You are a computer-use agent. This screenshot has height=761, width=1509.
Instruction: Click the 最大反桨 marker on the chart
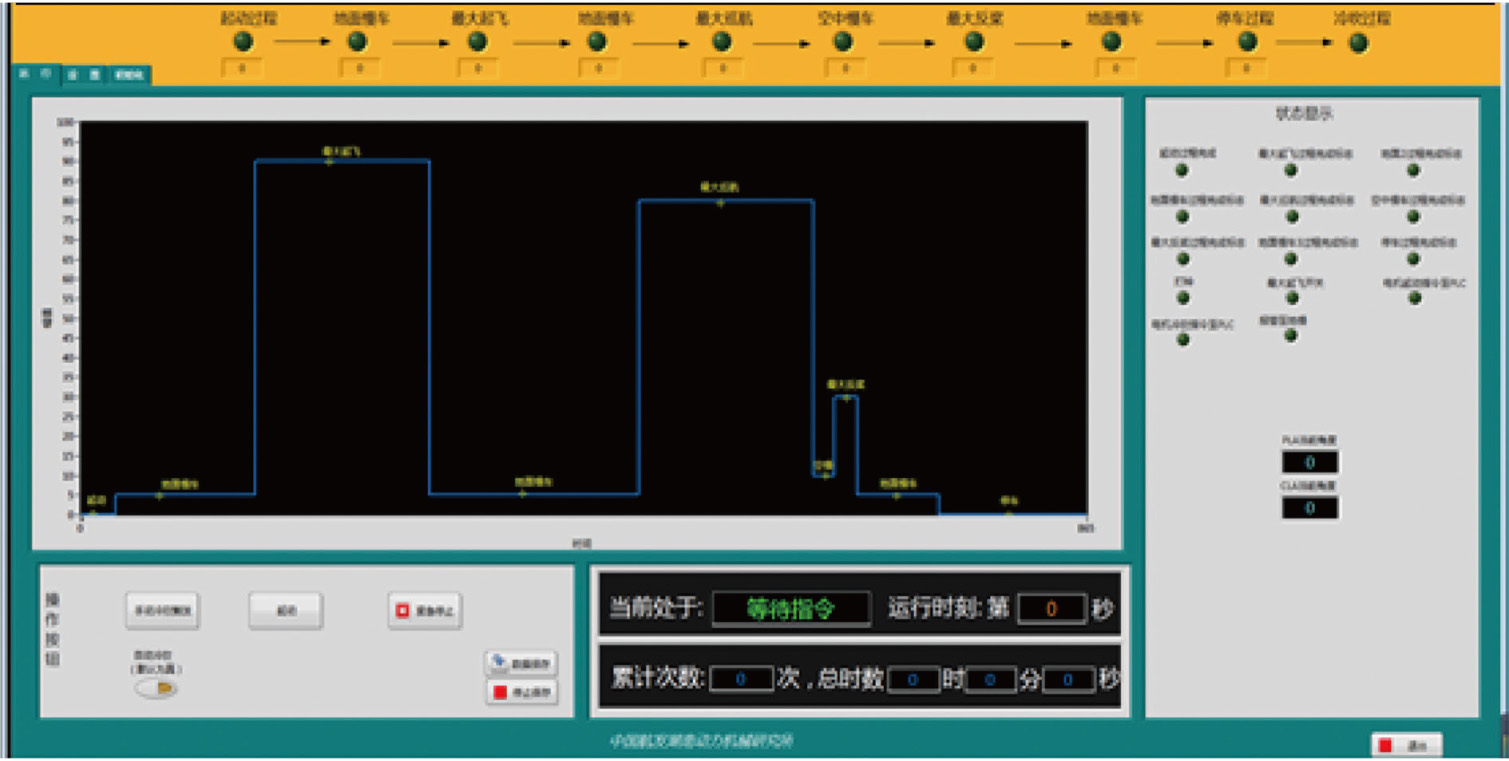846,397
